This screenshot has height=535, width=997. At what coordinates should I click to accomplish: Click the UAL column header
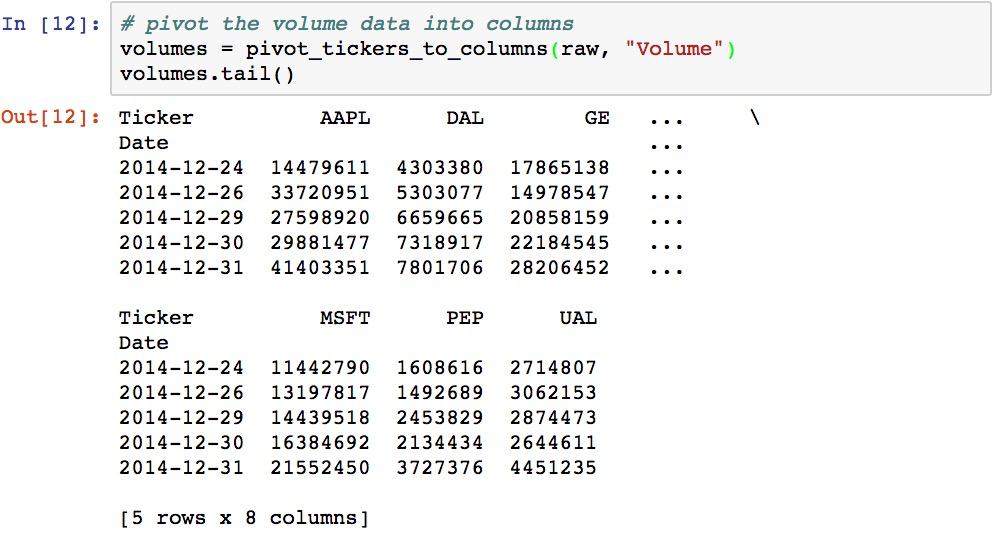click(x=578, y=317)
